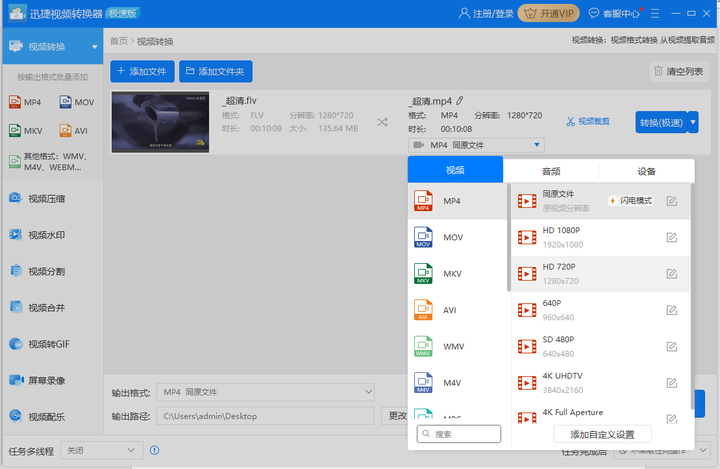Click the 首页 breadcrumb
Screen dimensions: 720x469
pos(118,41)
